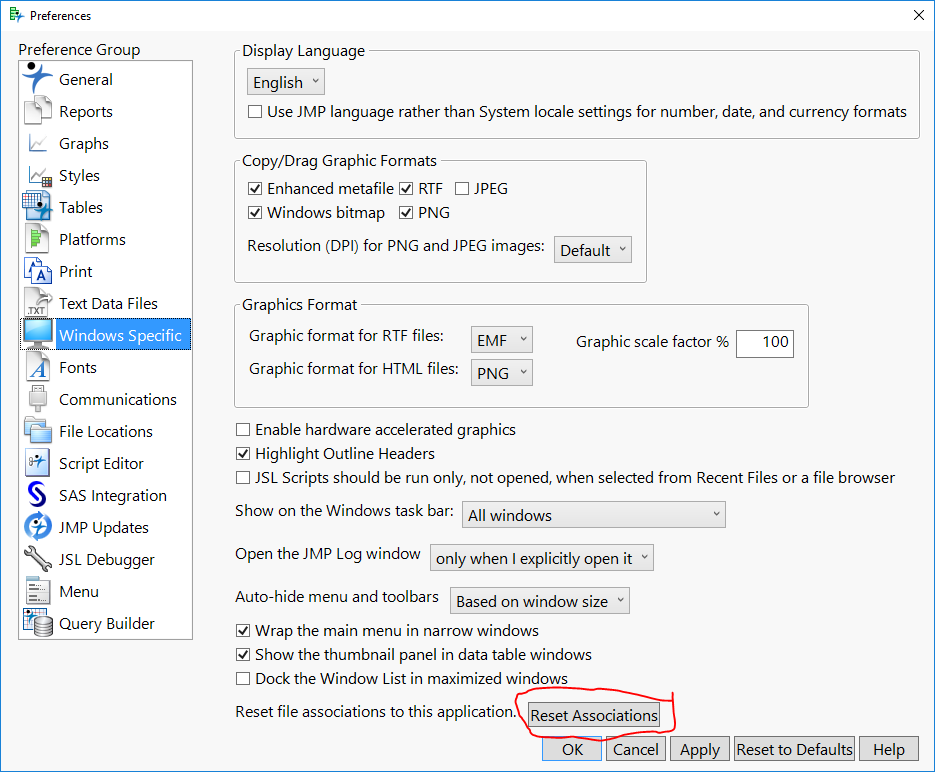The height and width of the screenshot is (772, 935).
Task: Click the Reset Associations button
Action: (595, 715)
